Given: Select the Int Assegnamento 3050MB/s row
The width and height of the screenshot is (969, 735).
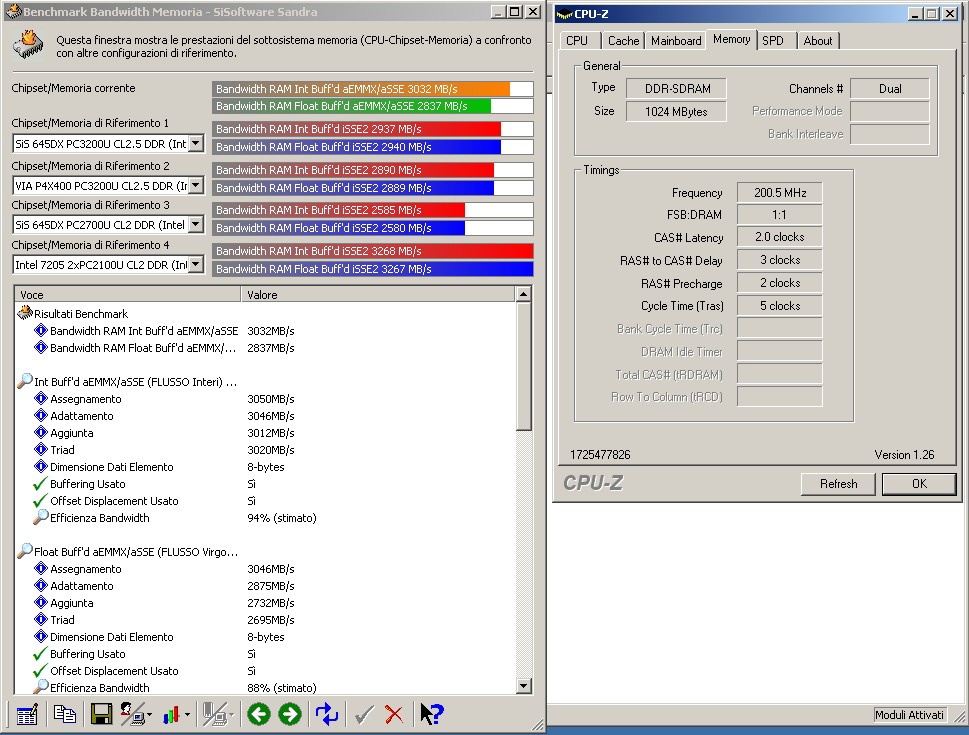Looking at the screenshot, I should (264, 399).
